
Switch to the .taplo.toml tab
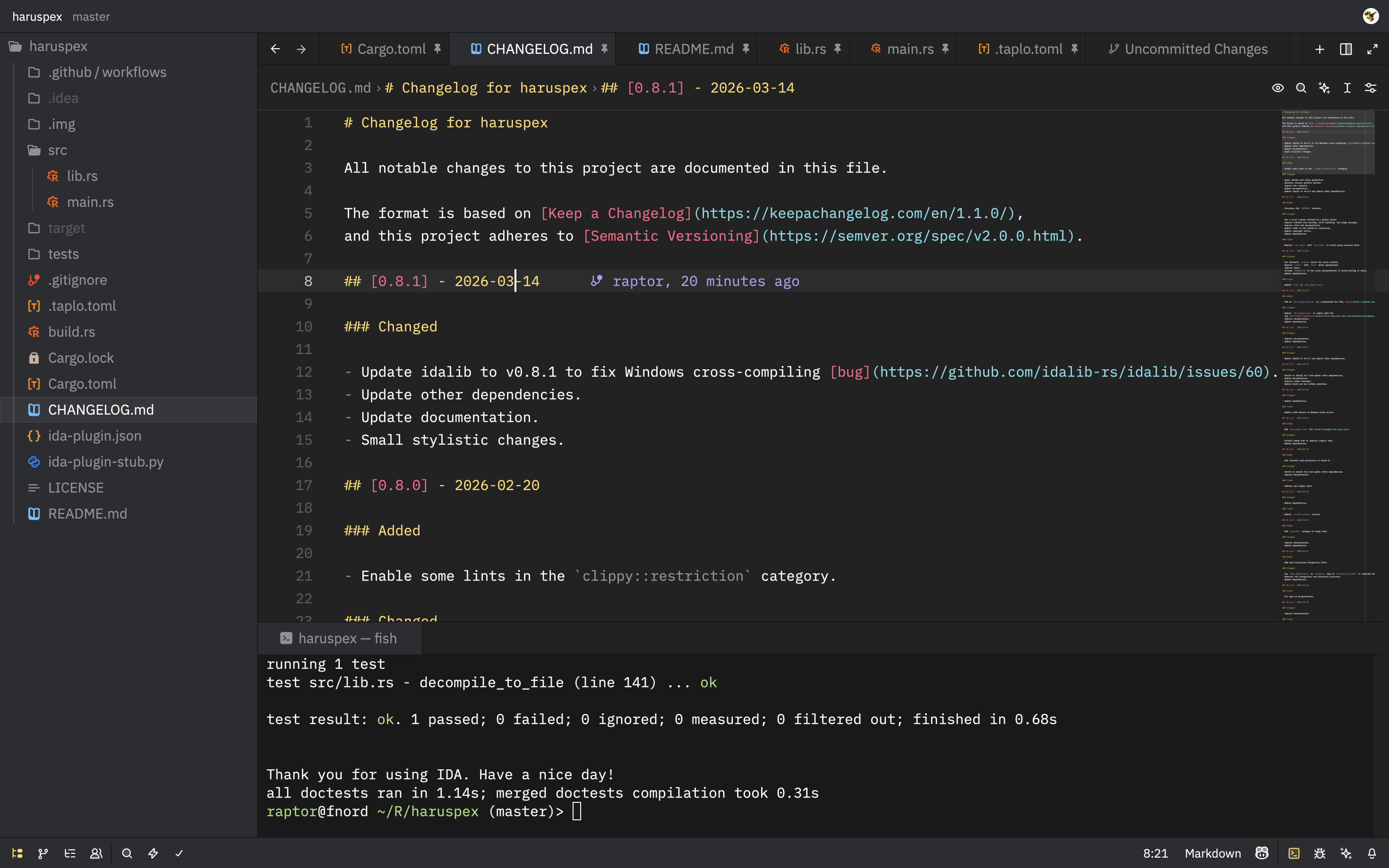click(x=1021, y=50)
